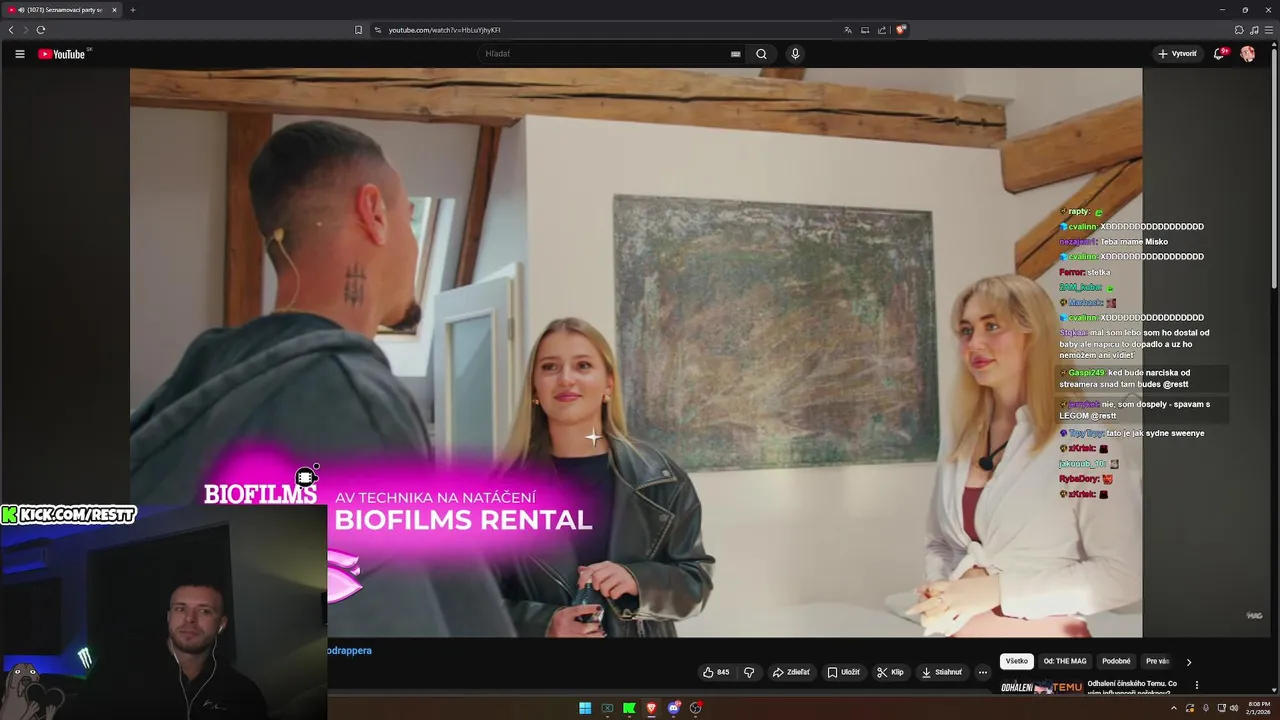Open browser extensions puzzle icon

1239,30
